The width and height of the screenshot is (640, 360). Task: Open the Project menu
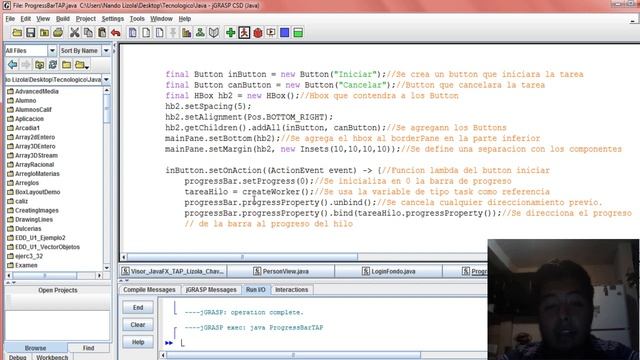point(85,19)
